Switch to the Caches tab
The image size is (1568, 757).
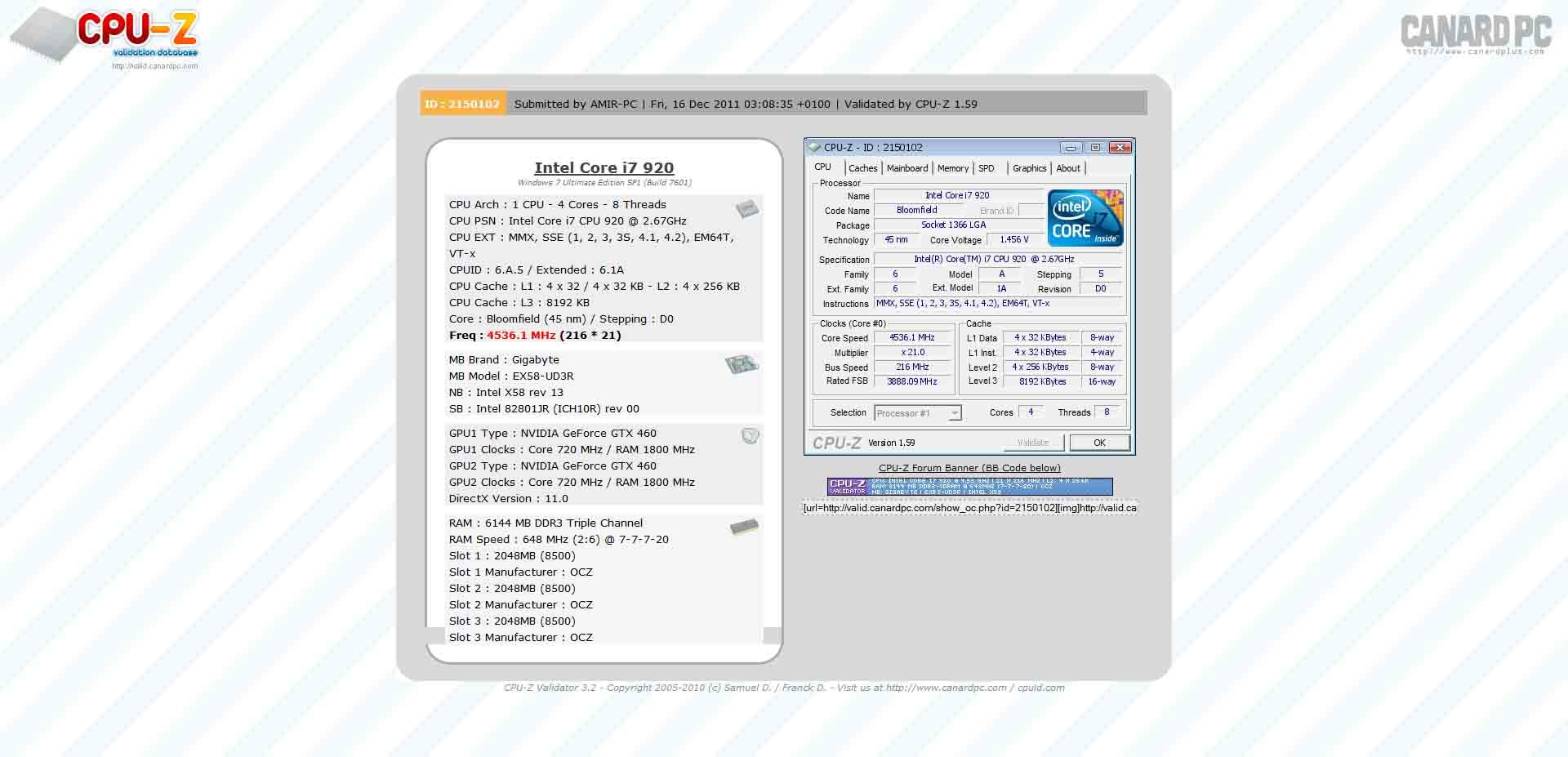point(862,168)
